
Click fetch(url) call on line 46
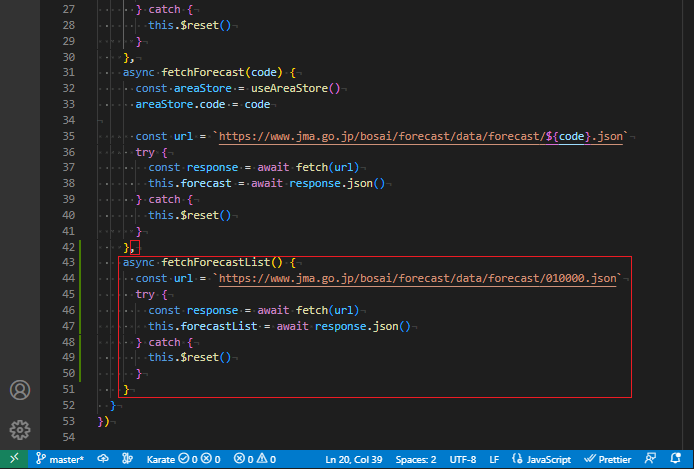pyautogui.click(x=328, y=310)
